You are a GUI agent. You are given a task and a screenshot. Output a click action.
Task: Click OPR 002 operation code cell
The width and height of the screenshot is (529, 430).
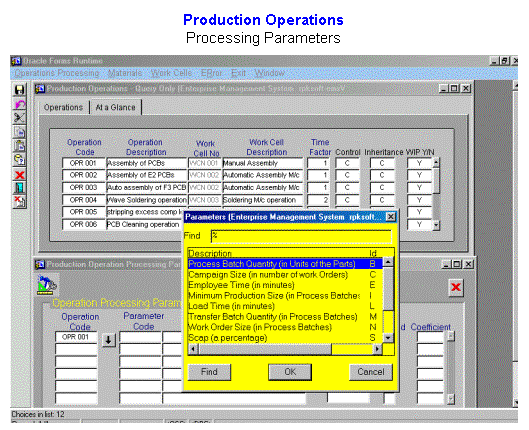point(83,175)
